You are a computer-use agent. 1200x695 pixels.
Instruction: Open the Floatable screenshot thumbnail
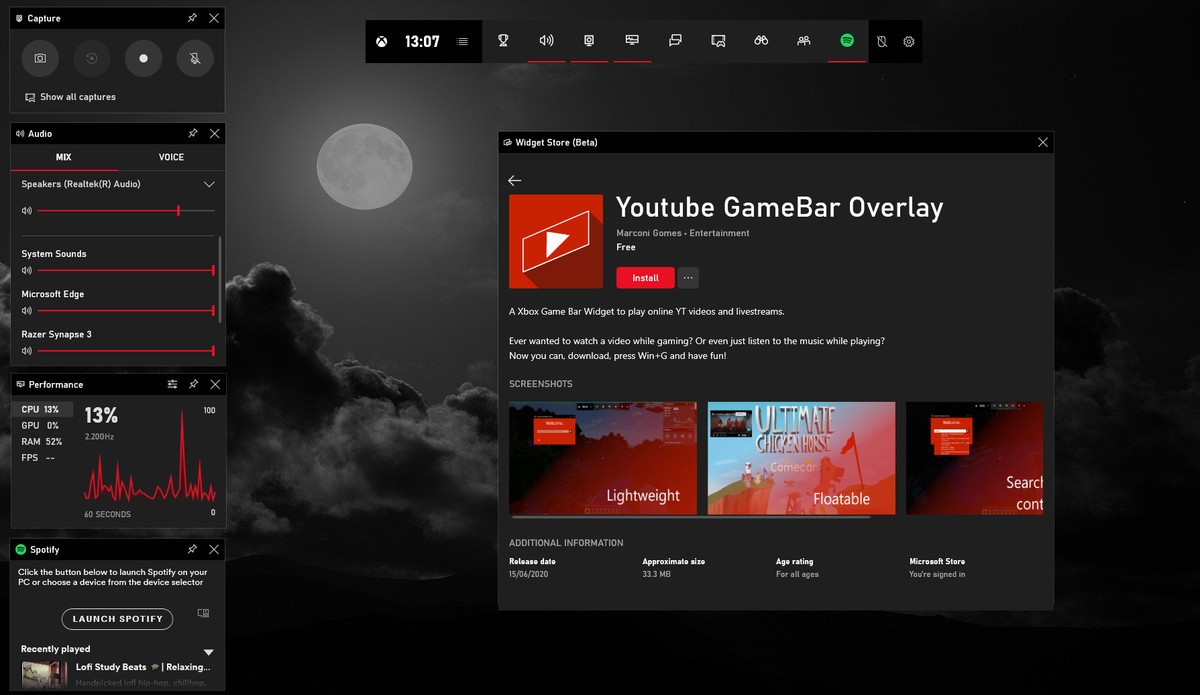pos(801,458)
